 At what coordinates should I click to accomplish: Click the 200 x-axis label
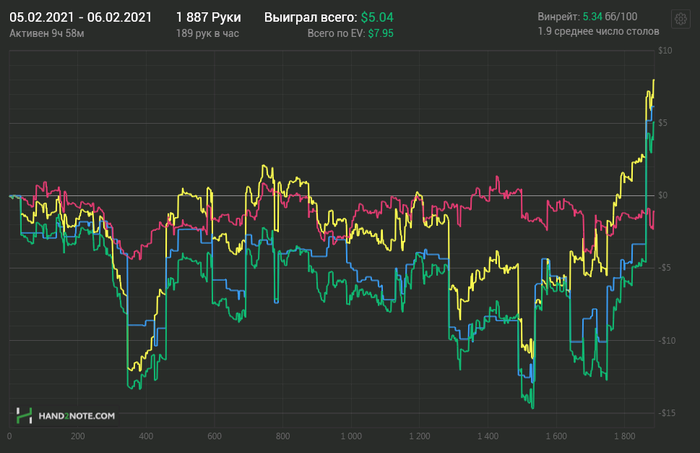click(78, 436)
